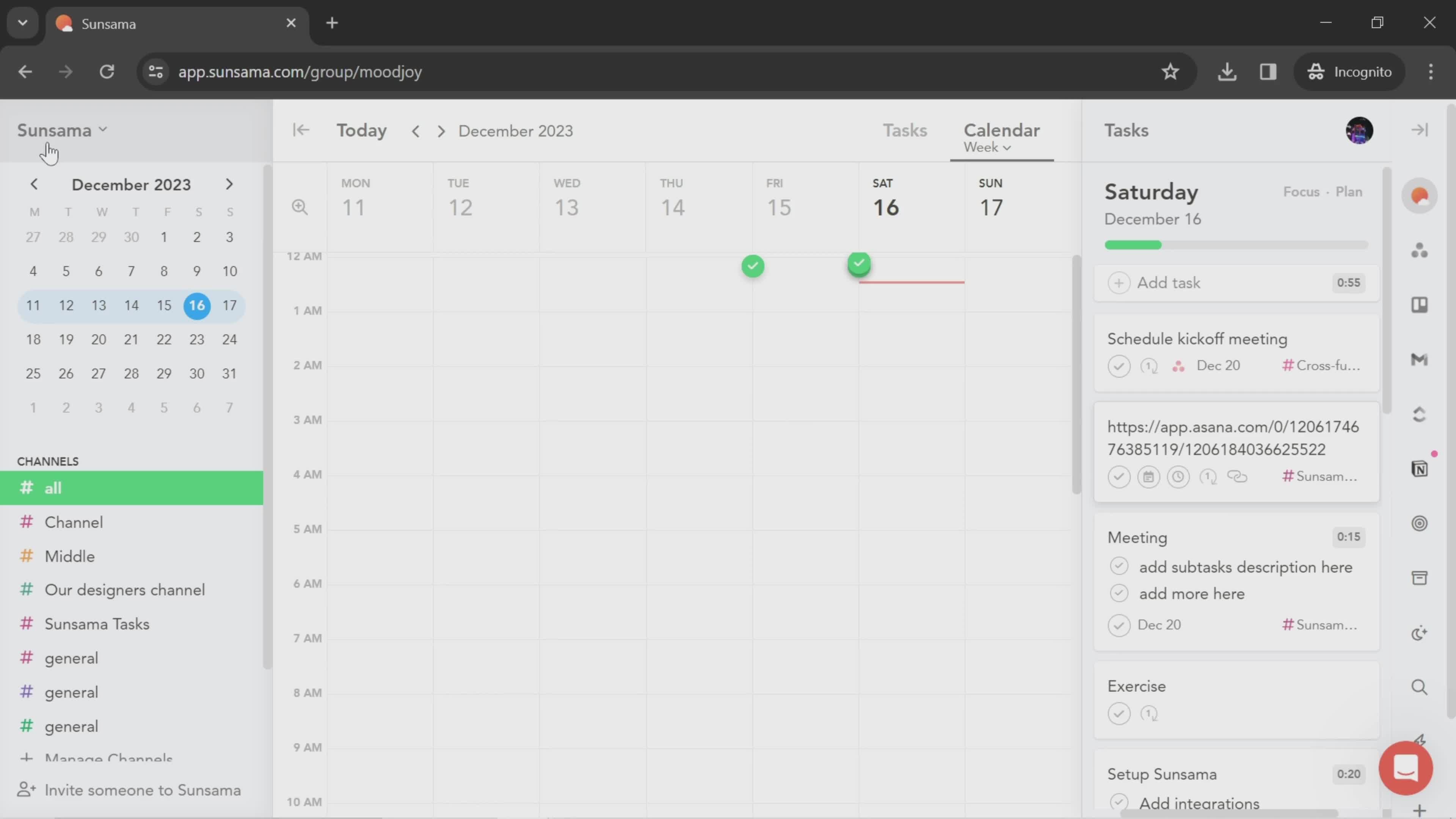Select the settings/filter icon in sidebar
Image resolution: width=1456 pixels, height=819 pixels.
(1421, 523)
